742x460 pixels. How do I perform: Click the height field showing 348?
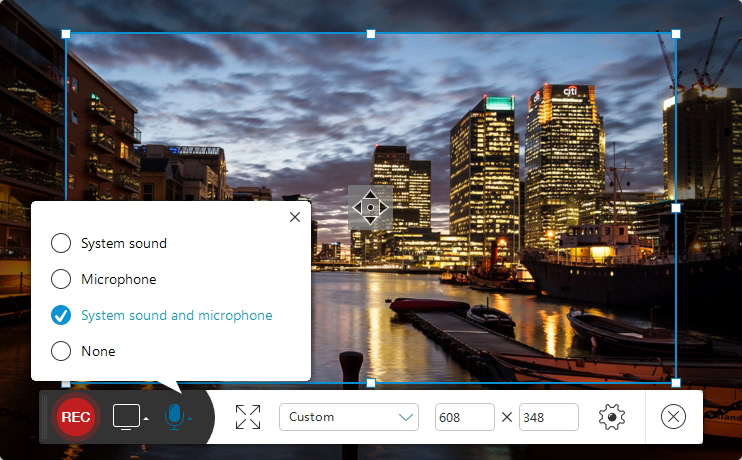point(549,417)
